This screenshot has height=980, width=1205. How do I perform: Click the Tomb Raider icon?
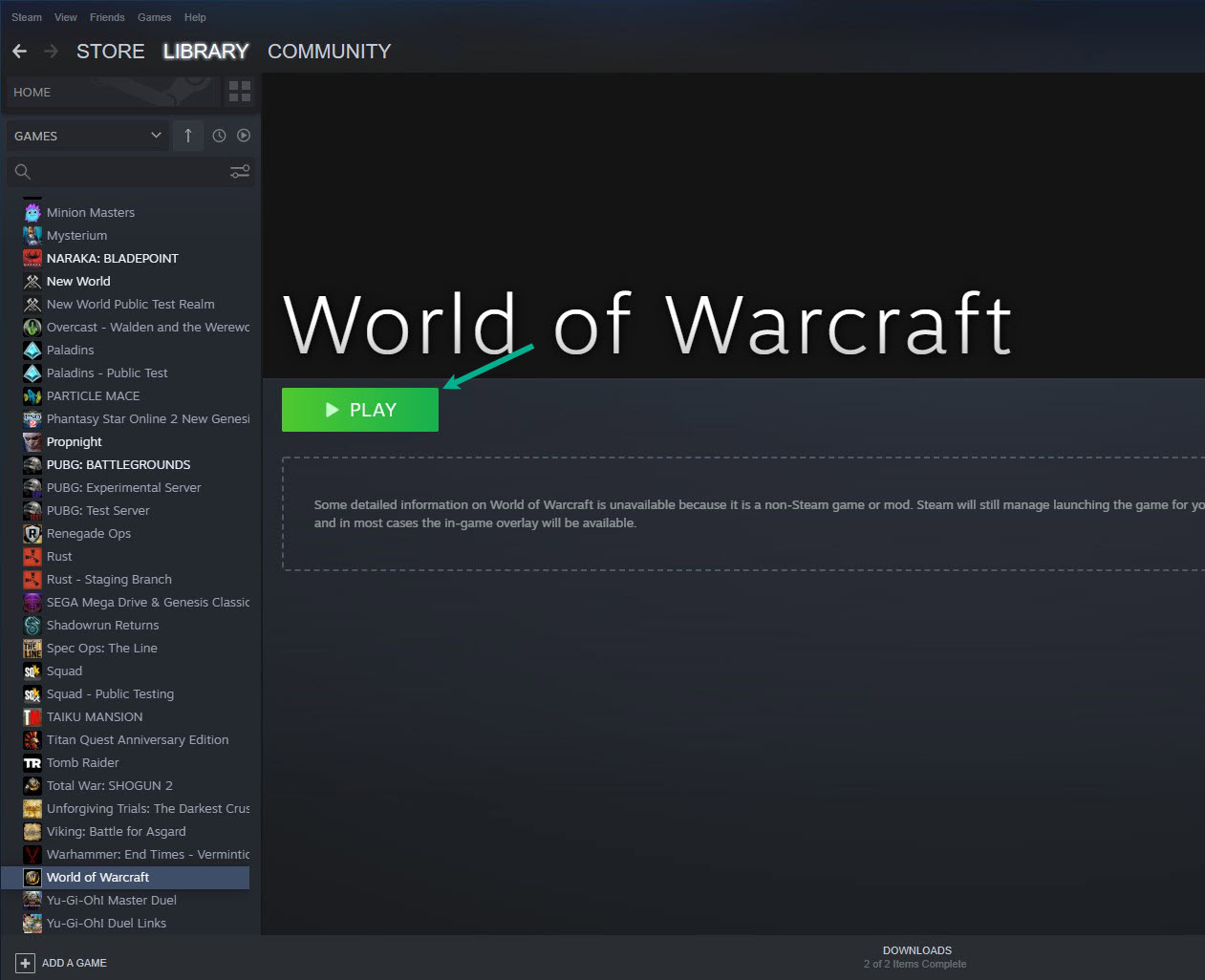[32, 762]
